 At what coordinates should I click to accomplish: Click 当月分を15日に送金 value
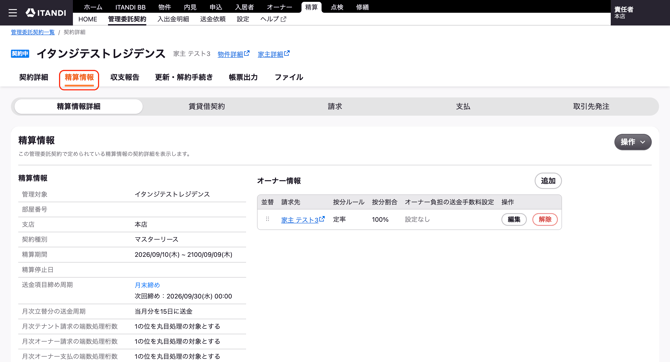click(163, 311)
